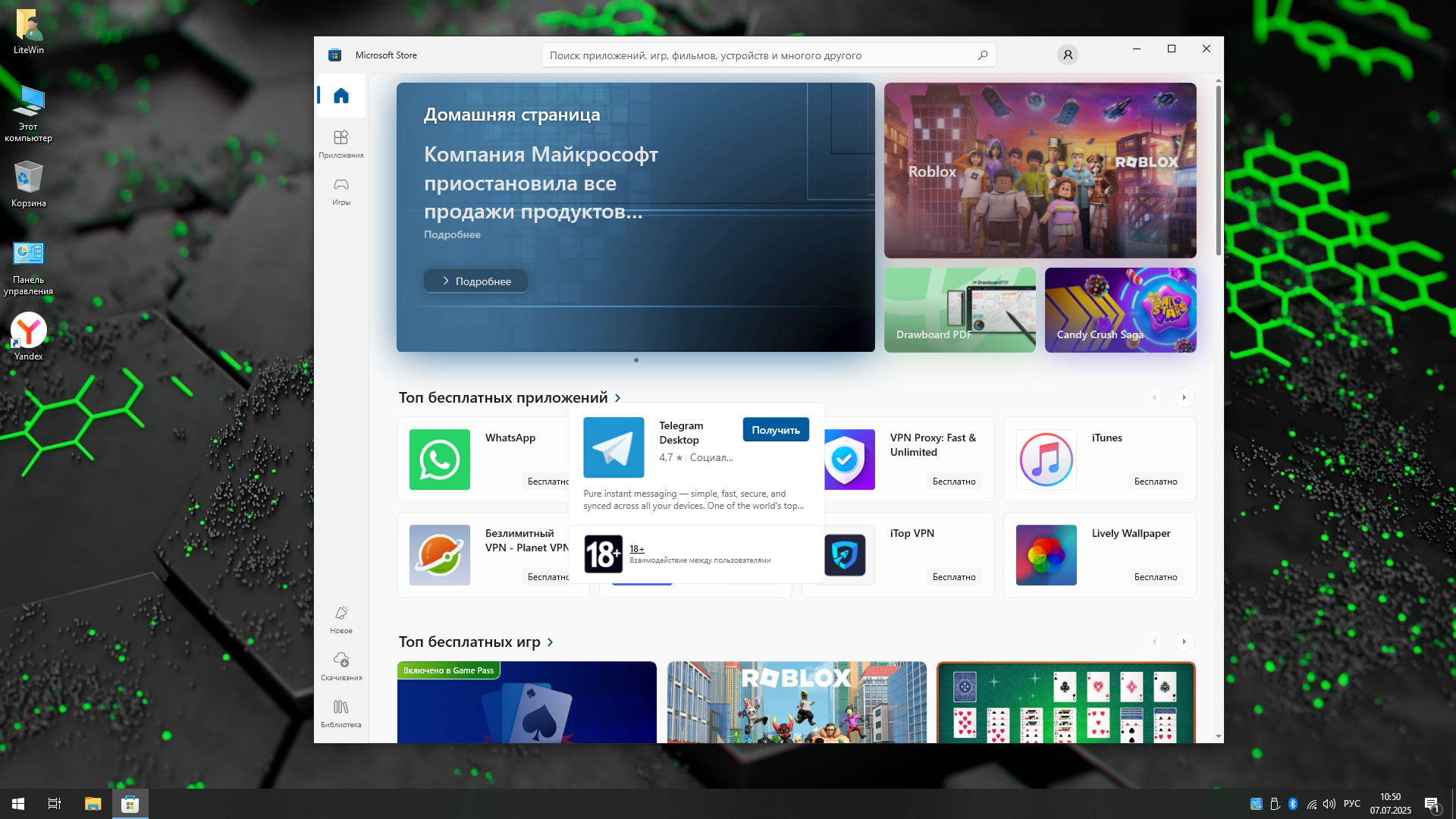Open the Скачивания downloads icon
The image size is (1456, 819).
coord(341,665)
